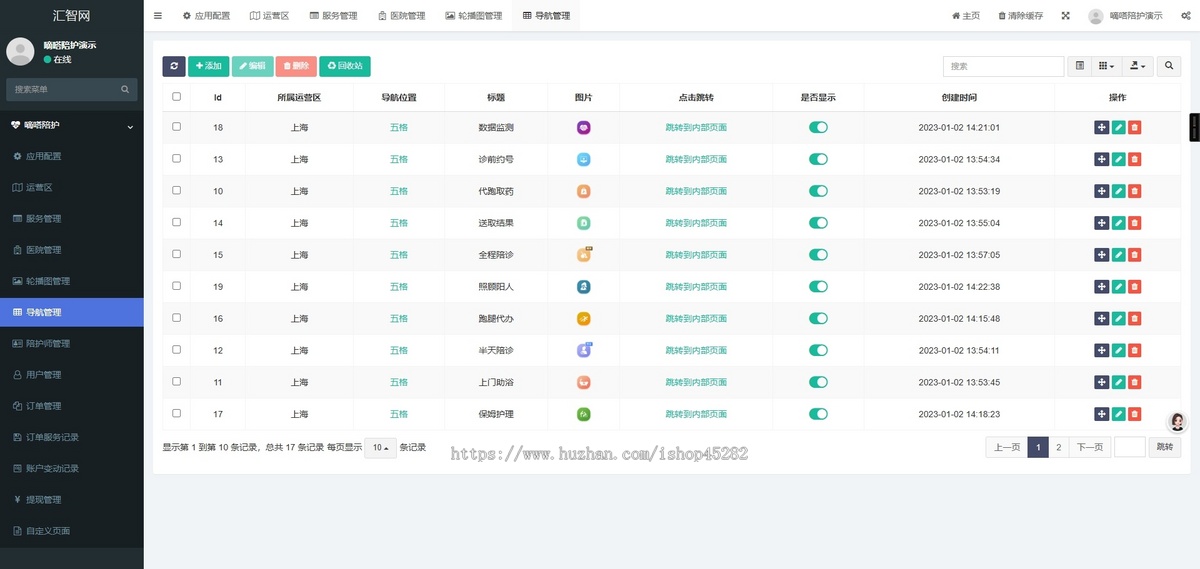This screenshot has width=1200, height=569.
Task: Open 陪护师管理 in the sidebar
Action: 72,343
